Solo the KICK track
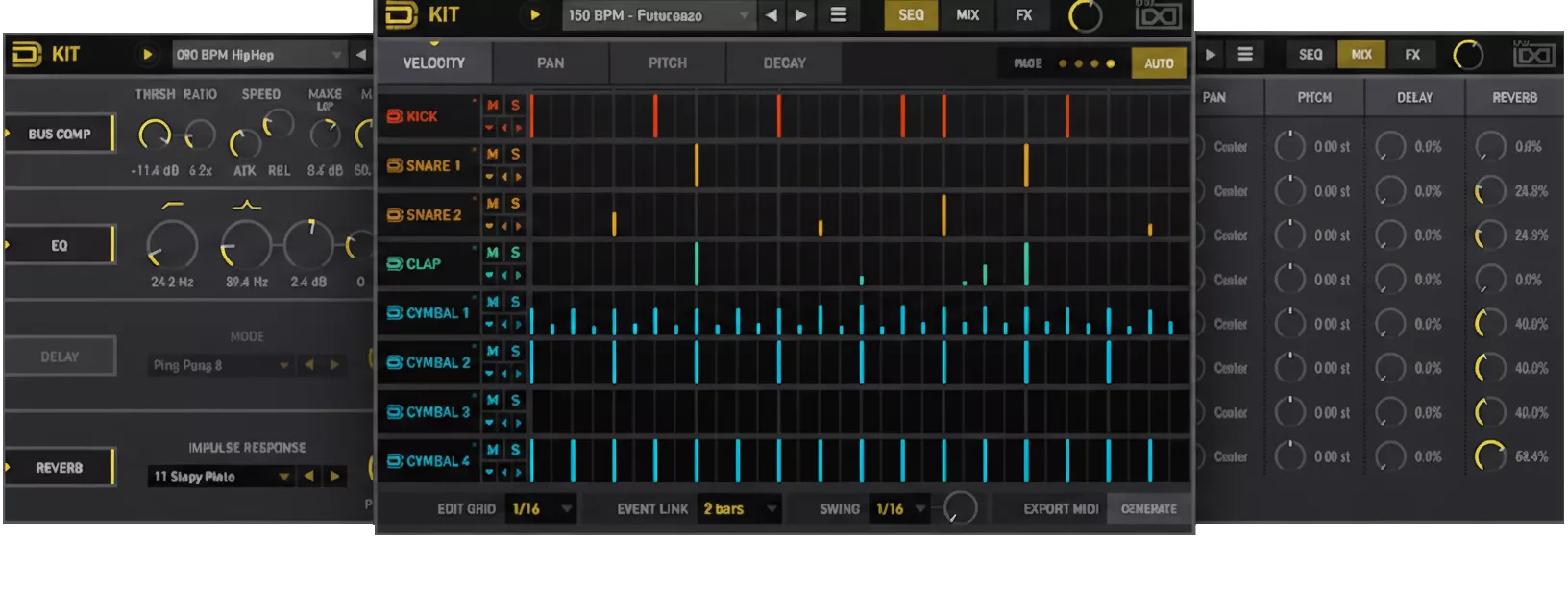The width and height of the screenshot is (1568, 615). 515,105
